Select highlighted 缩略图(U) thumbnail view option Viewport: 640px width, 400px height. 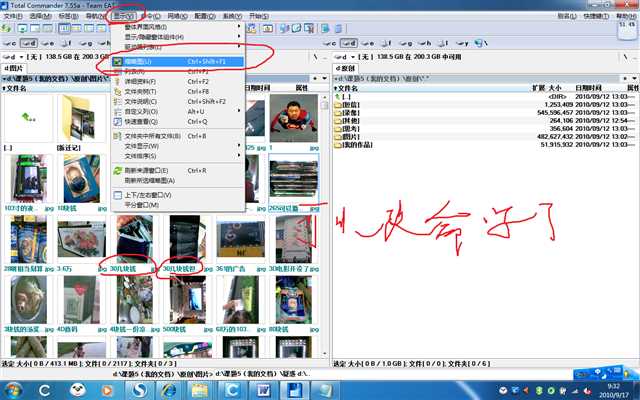pyautogui.click(x=178, y=62)
